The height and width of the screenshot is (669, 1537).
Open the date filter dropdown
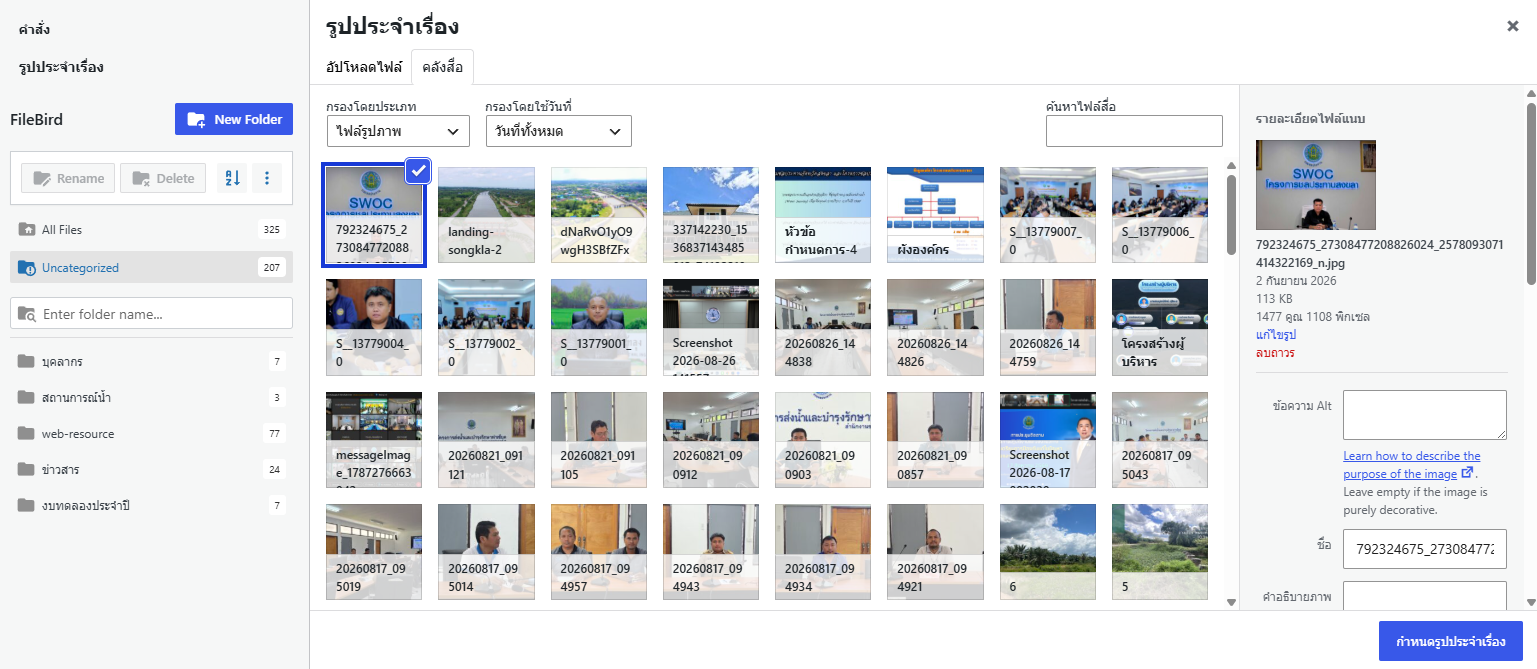[558, 131]
